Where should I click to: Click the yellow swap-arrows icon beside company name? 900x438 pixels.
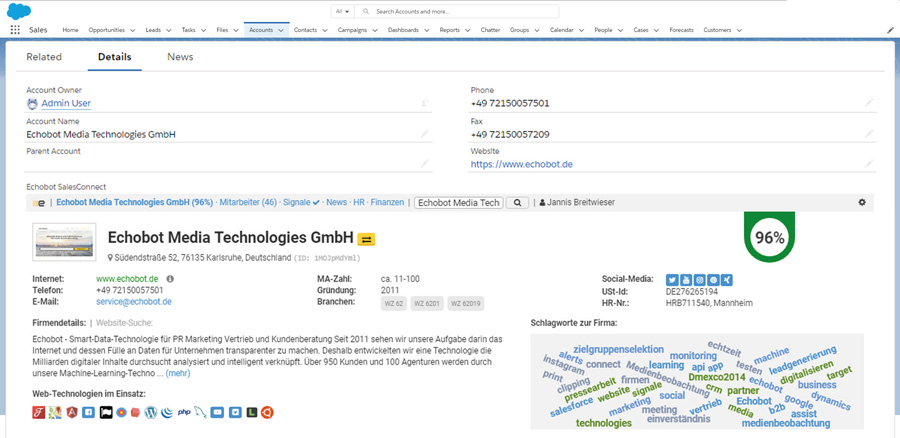(x=366, y=238)
